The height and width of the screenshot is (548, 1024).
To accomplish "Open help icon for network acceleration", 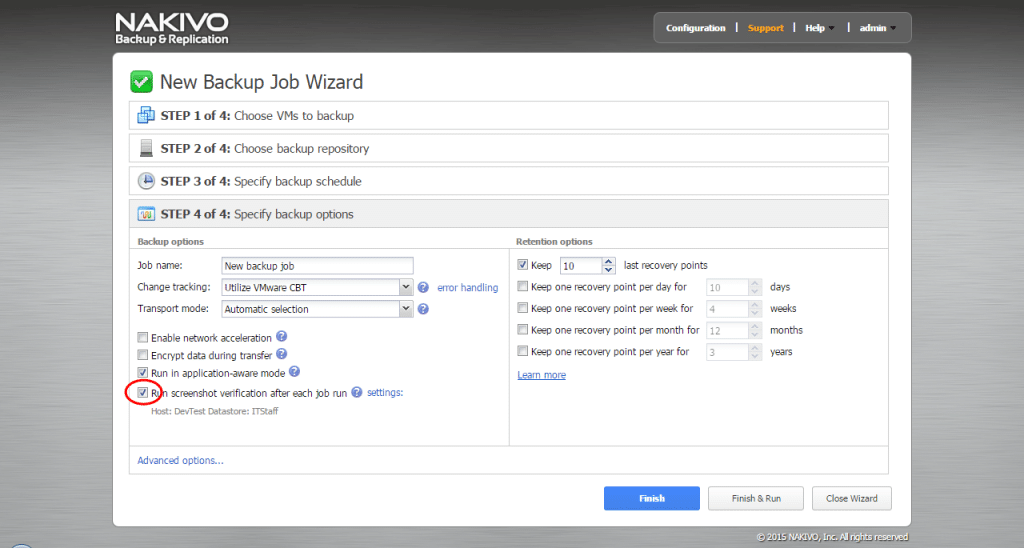I will 281,336.
